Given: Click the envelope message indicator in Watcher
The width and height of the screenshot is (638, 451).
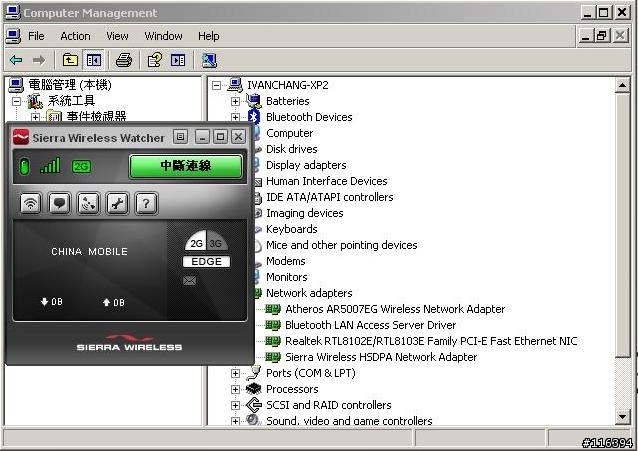Looking at the screenshot, I should 190,280.
